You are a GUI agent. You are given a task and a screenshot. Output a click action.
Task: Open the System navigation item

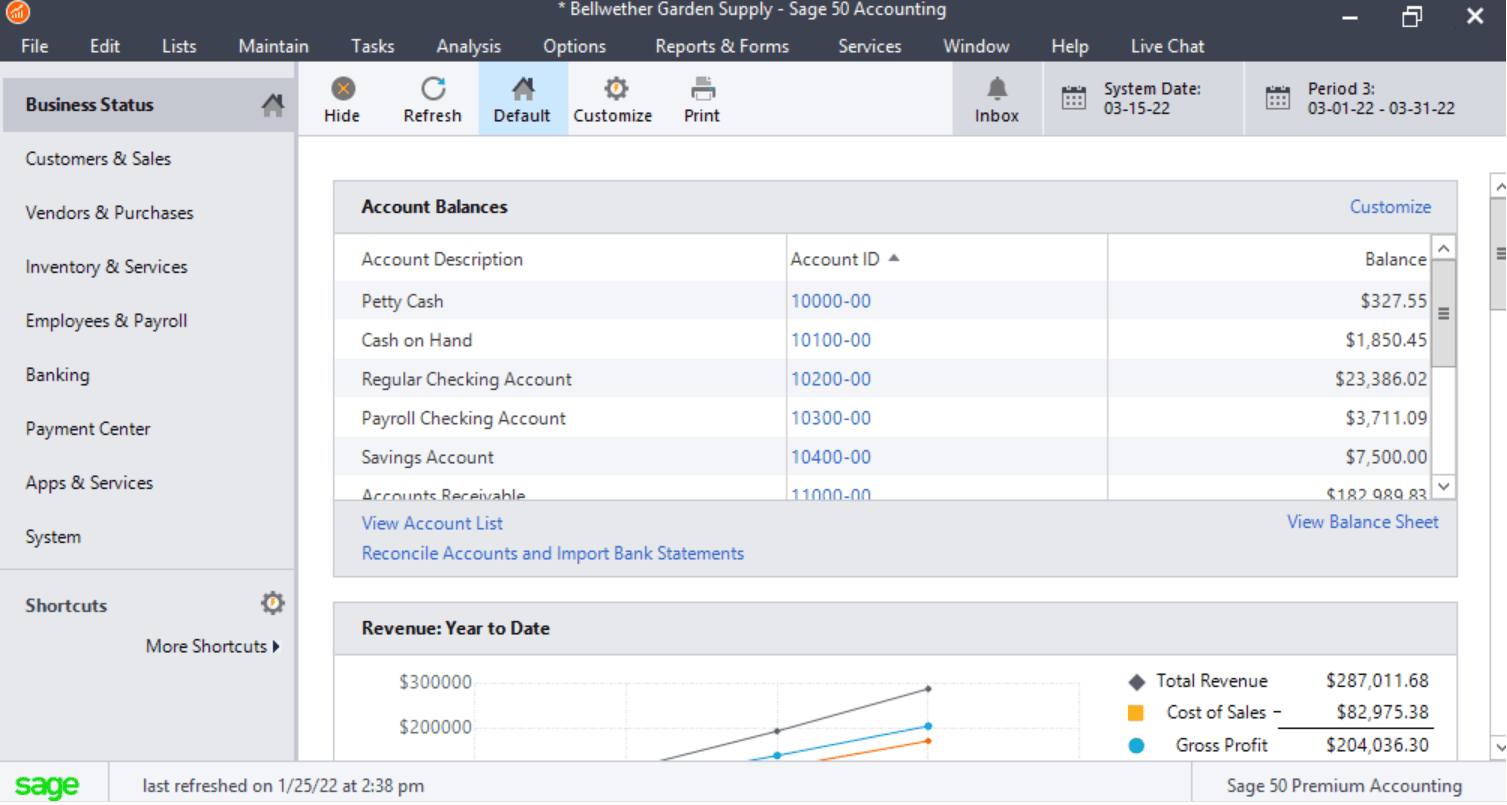53,537
